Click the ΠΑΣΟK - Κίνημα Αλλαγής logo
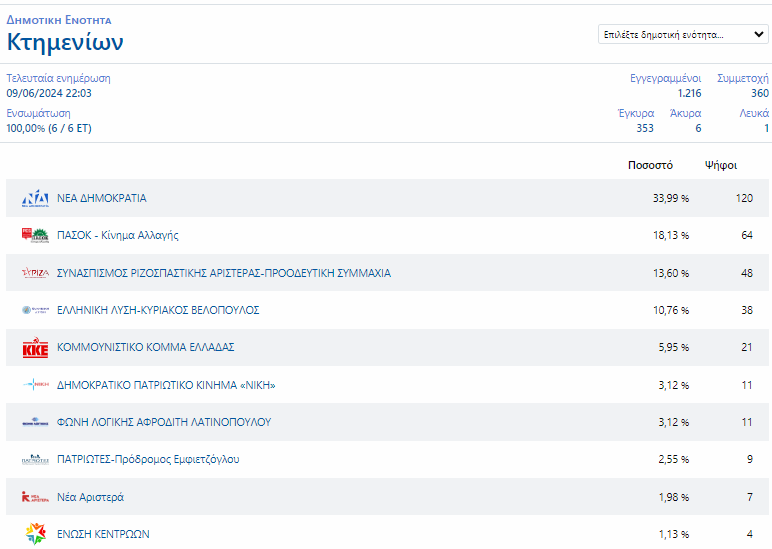The image size is (772, 549). click(35, 235)
